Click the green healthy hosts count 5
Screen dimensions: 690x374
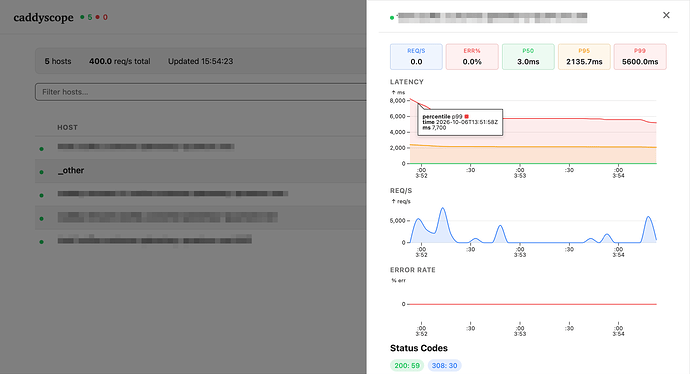tap(90, 17)
